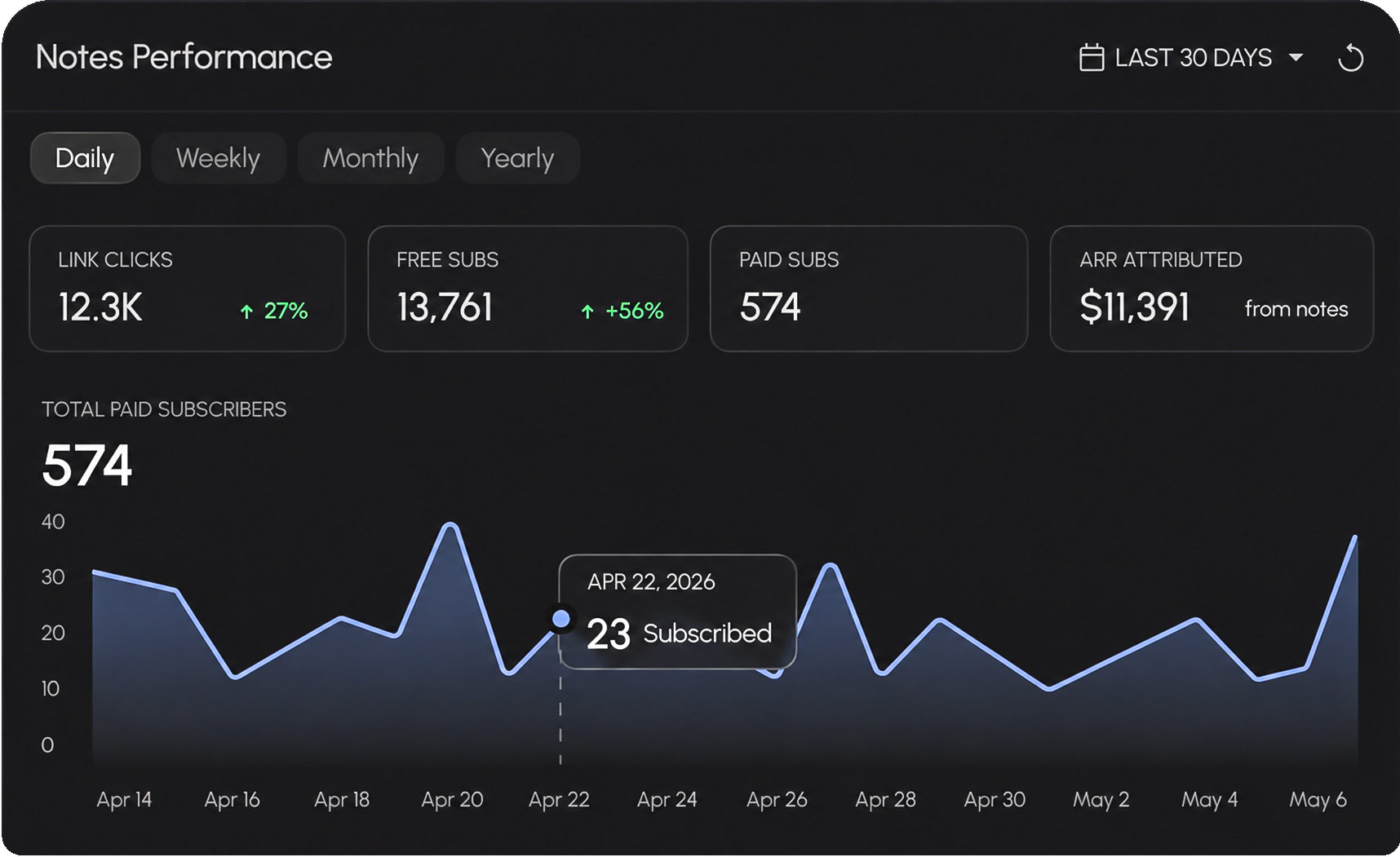Switch to the Yearly tab

[517, 158]
